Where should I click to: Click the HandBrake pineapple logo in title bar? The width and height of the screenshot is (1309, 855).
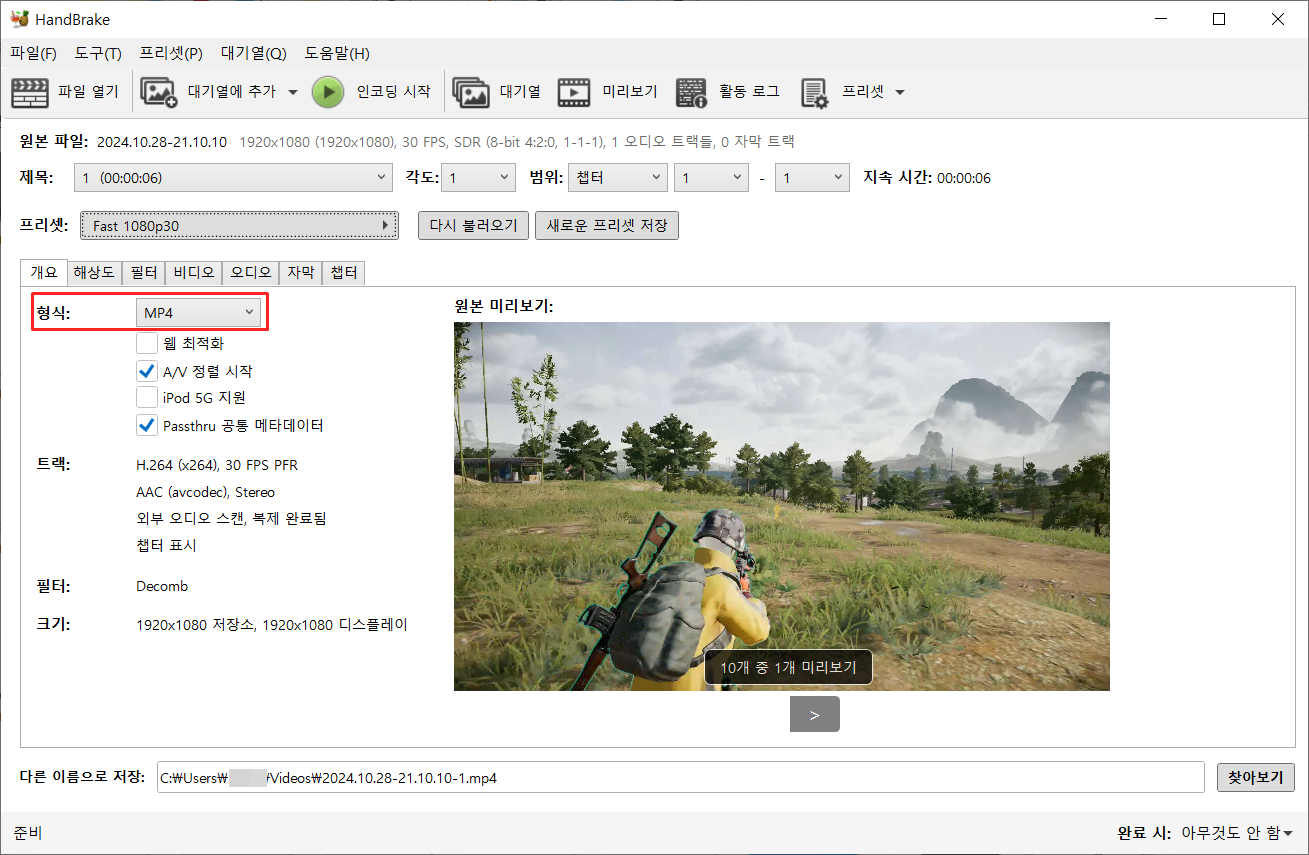click(19, 19)
